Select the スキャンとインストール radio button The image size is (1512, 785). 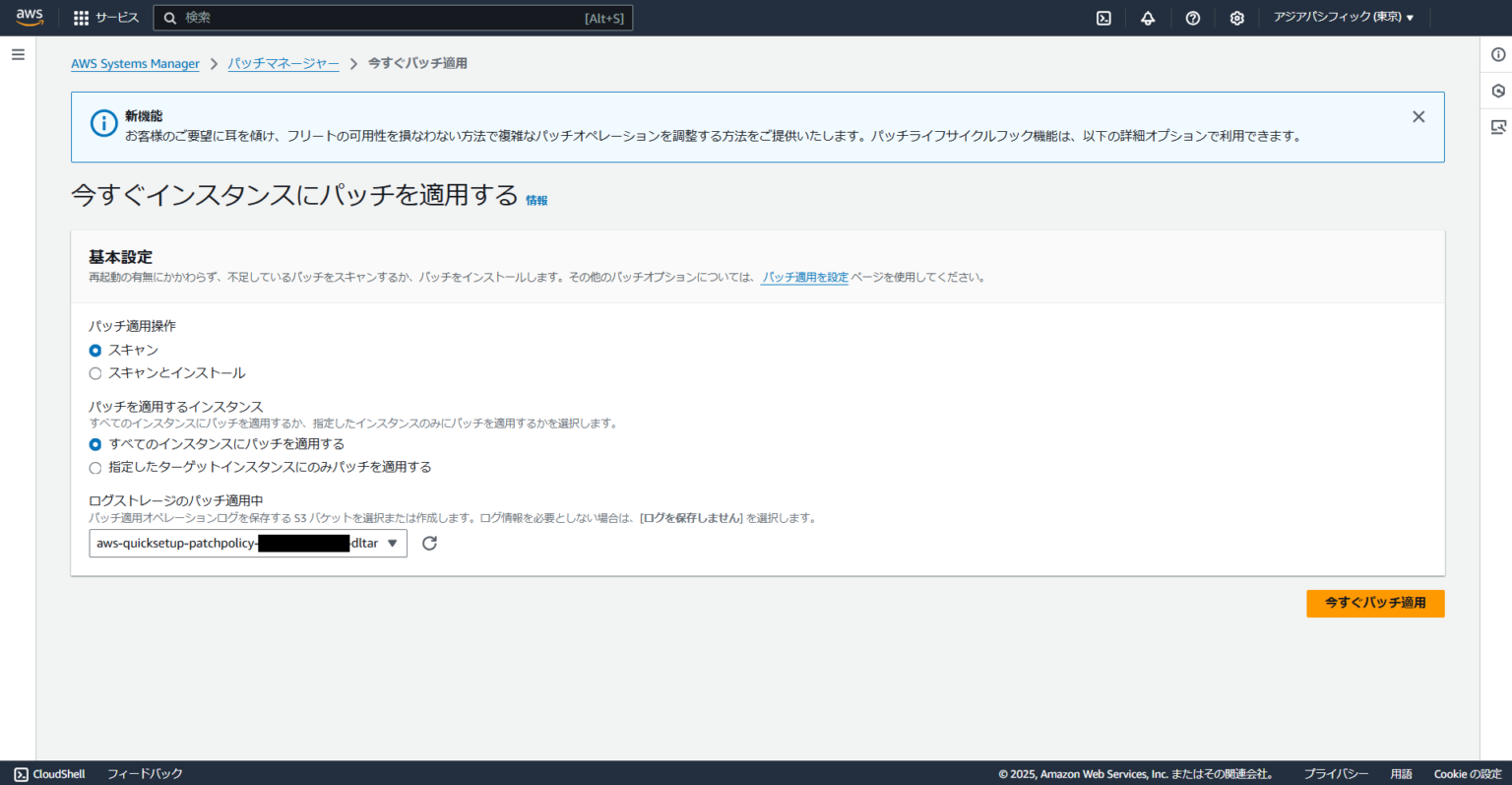point(94,372)
